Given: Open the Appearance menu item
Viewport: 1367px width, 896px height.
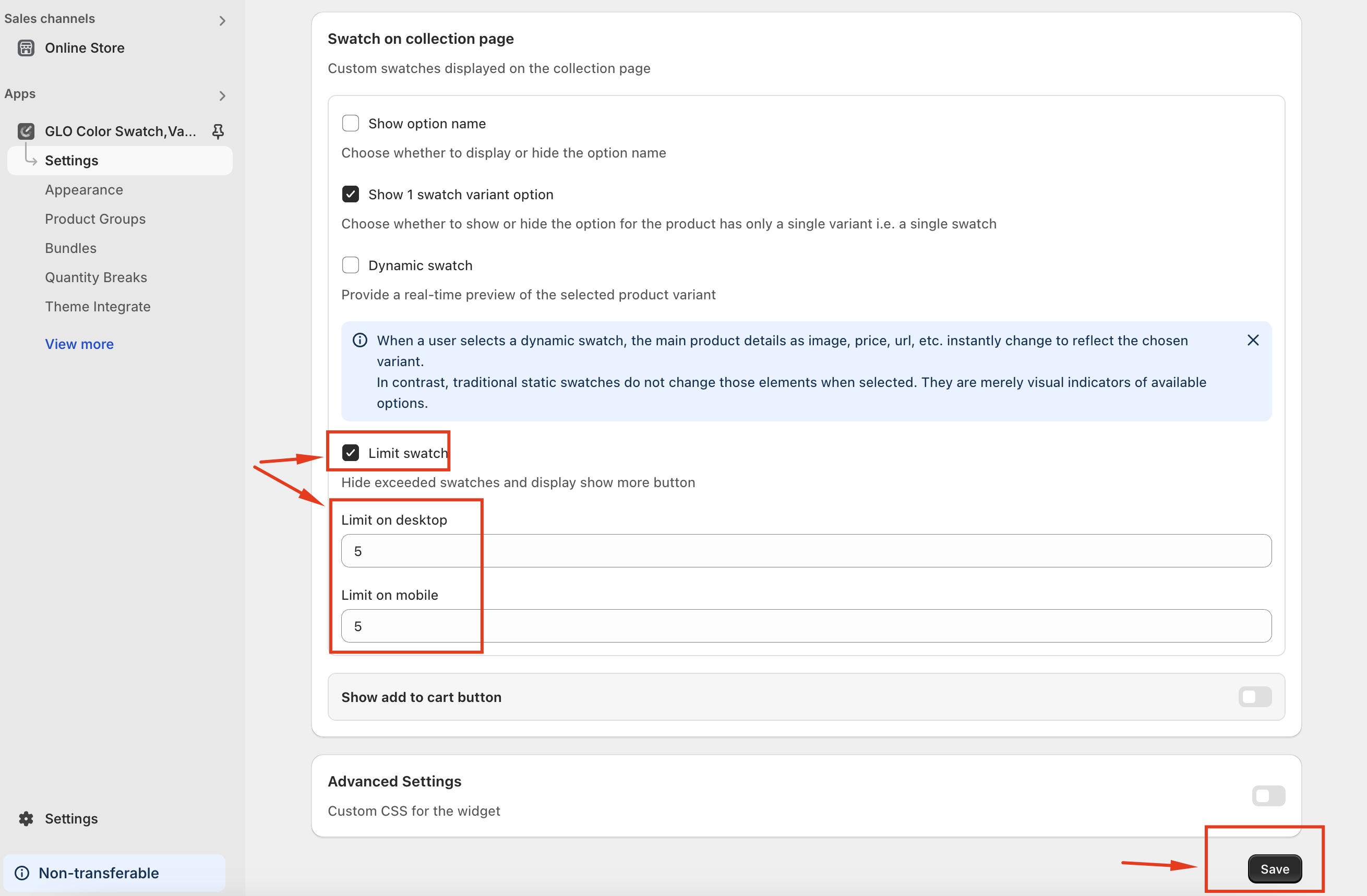Looking at the screenshot, I should coord(84,189).
